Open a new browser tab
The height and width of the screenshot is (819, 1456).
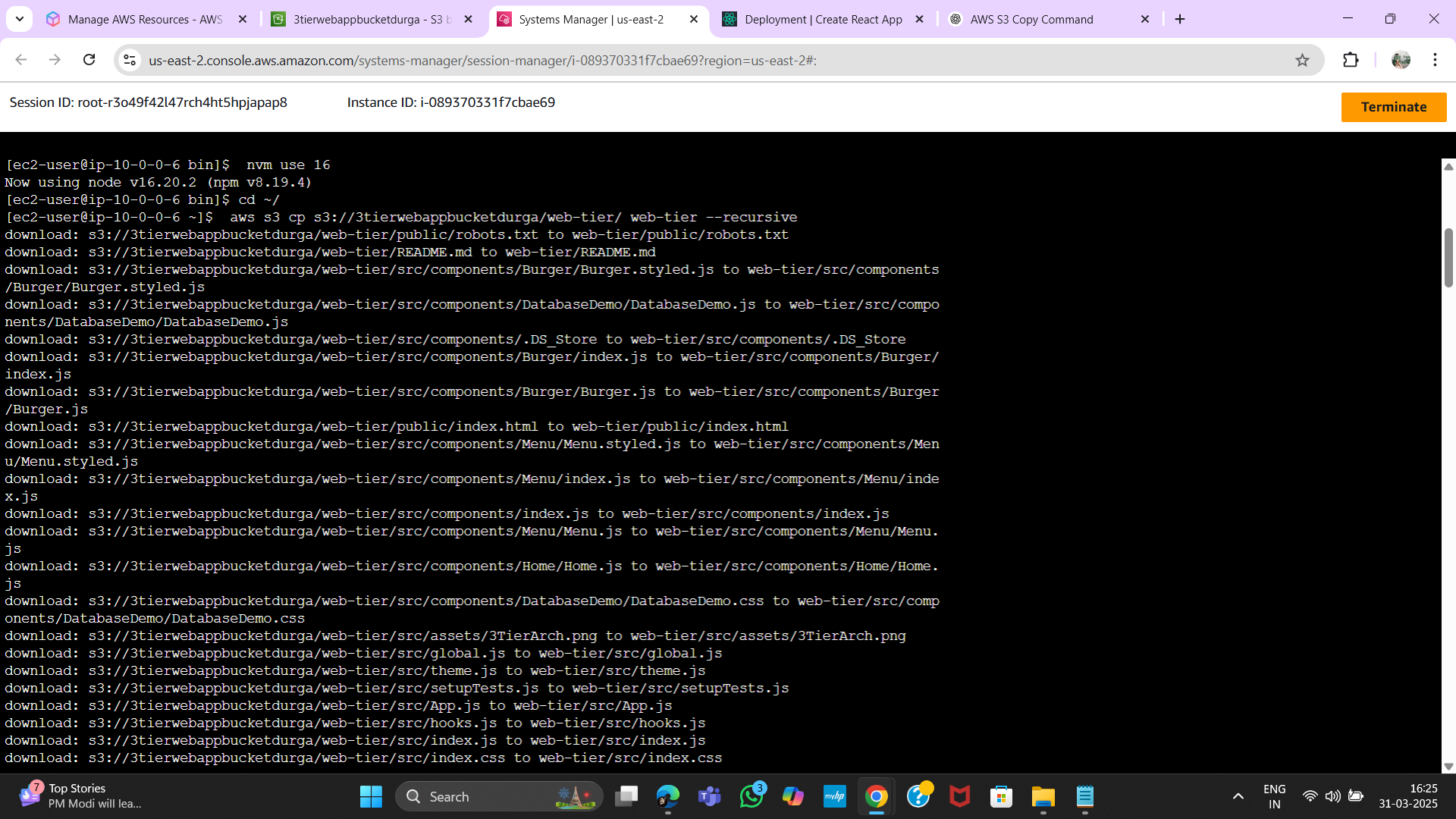(x=1180, y=20)
